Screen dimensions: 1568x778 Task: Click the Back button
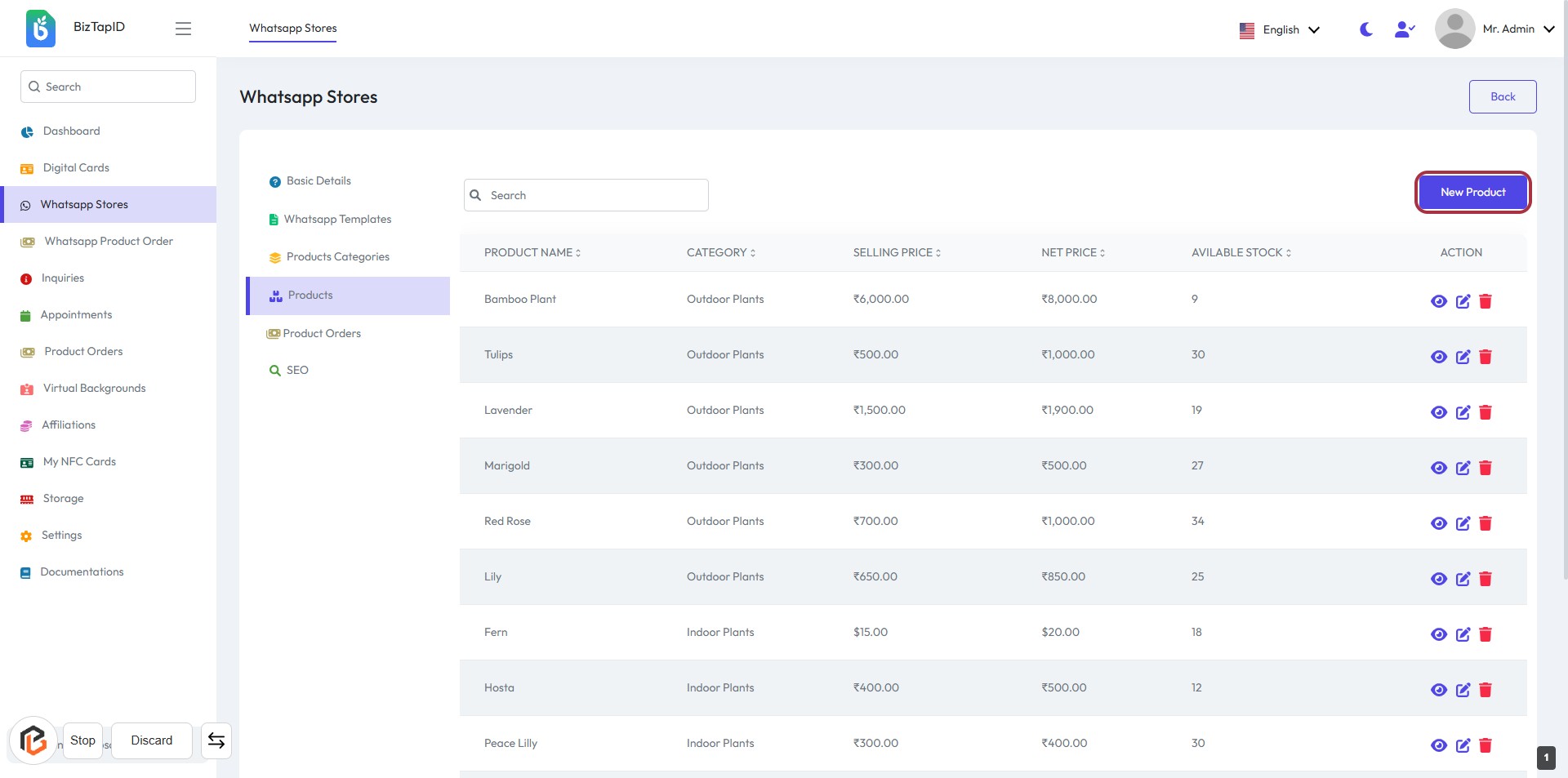pos(1502,97)
